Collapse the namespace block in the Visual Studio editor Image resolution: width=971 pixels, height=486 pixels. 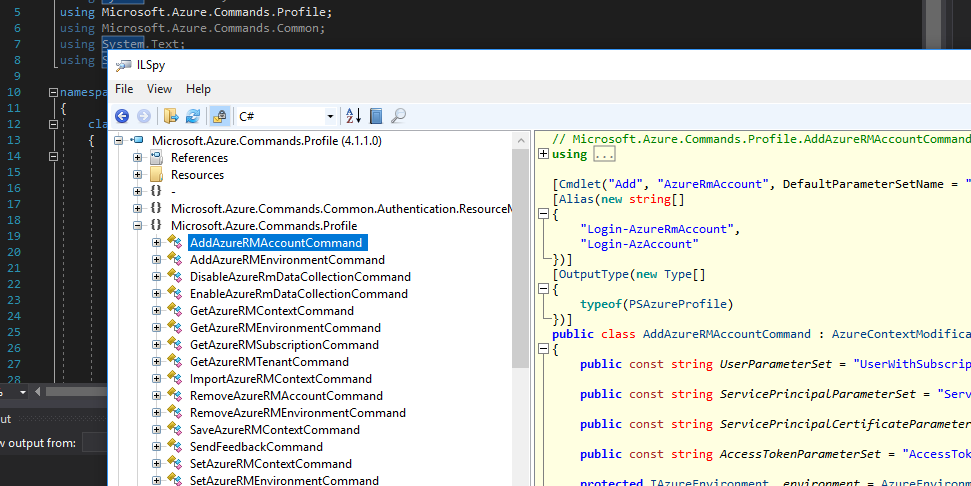pos(53,92)
